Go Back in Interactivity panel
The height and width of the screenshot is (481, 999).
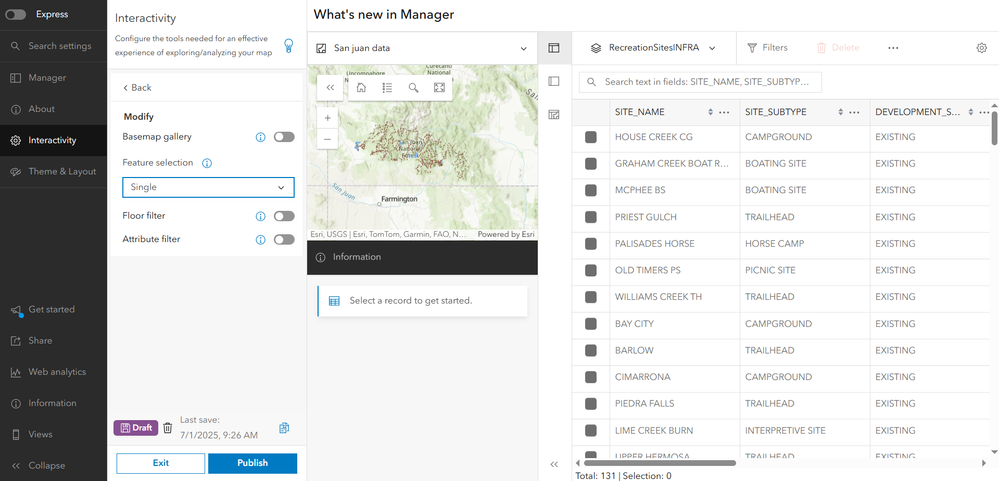pos(138,87)
